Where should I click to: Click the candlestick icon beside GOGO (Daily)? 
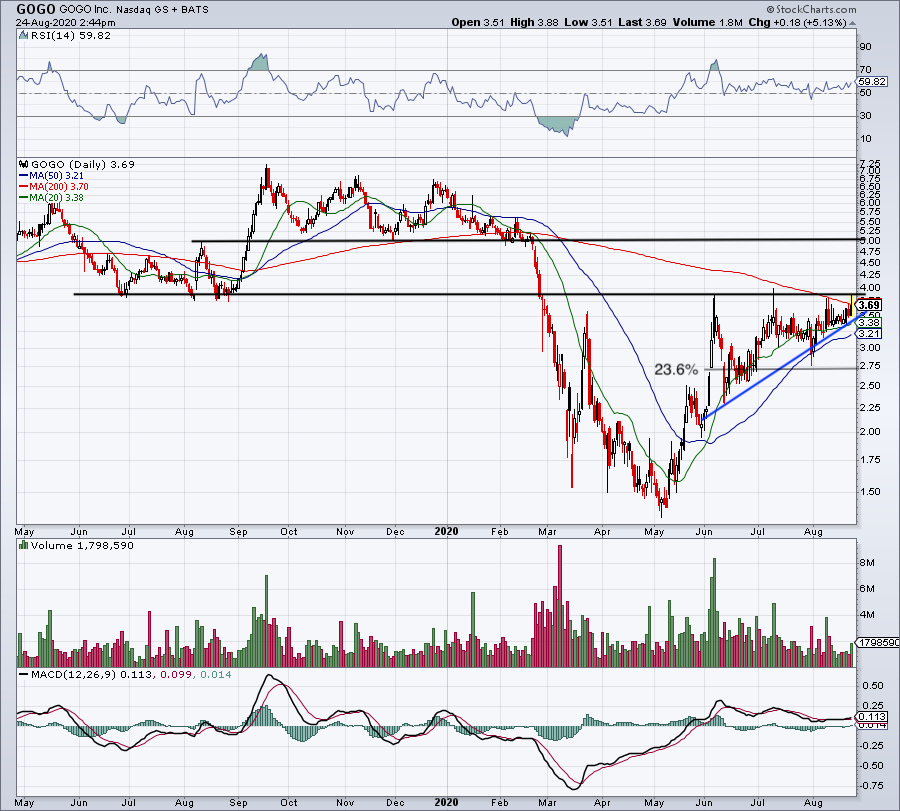(x=24, y=164)
